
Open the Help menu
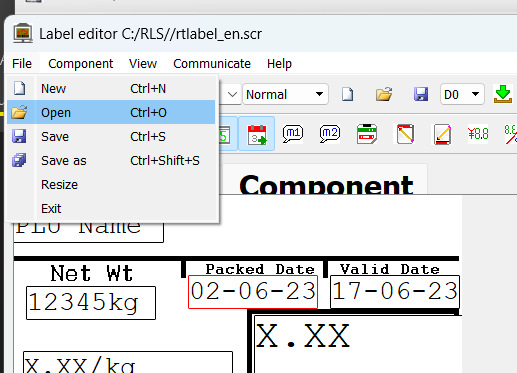(279, 63)
